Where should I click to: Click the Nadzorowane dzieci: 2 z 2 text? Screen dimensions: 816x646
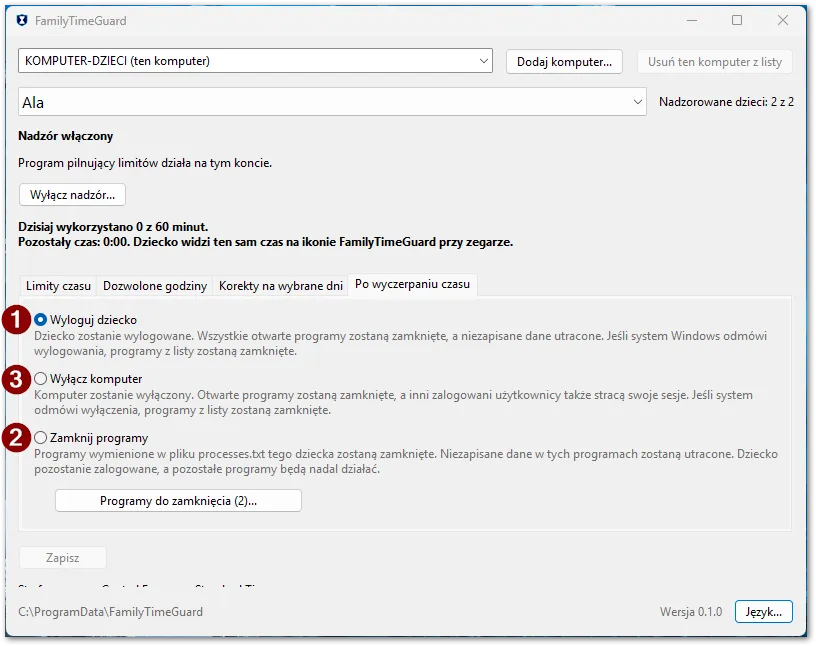[x=726, y=102]
